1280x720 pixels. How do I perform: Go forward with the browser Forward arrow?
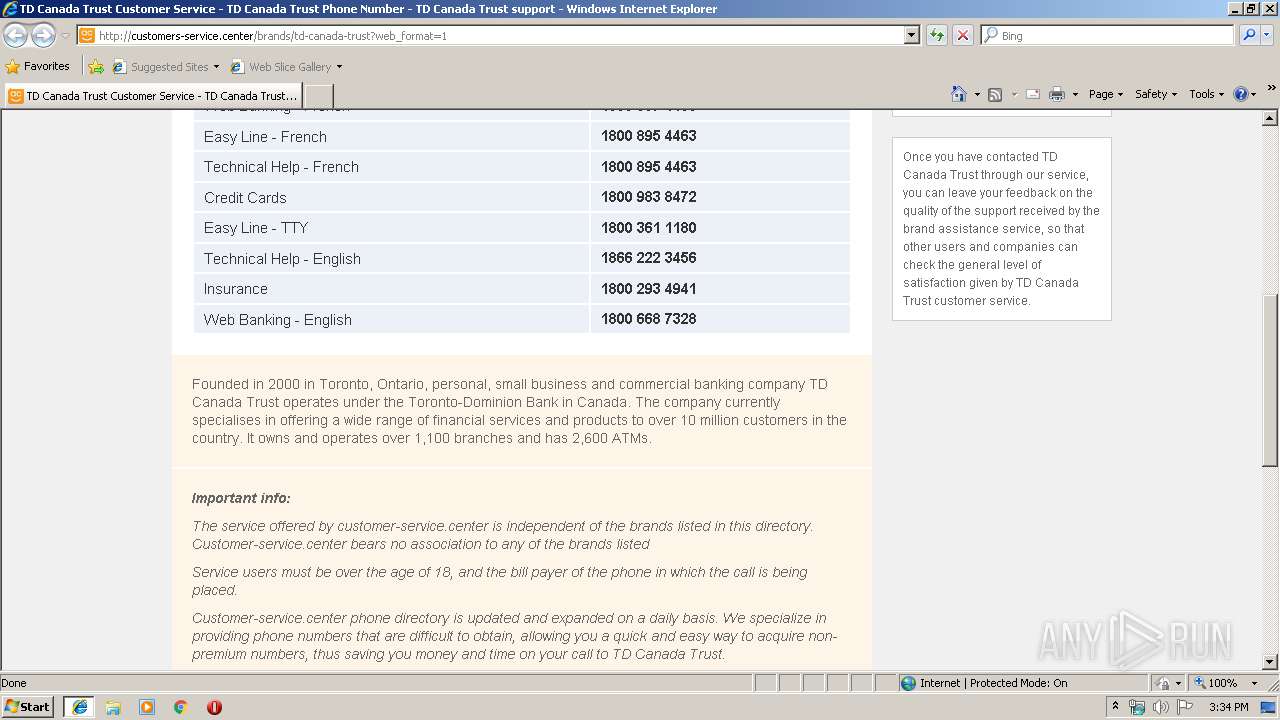point(43,35)
